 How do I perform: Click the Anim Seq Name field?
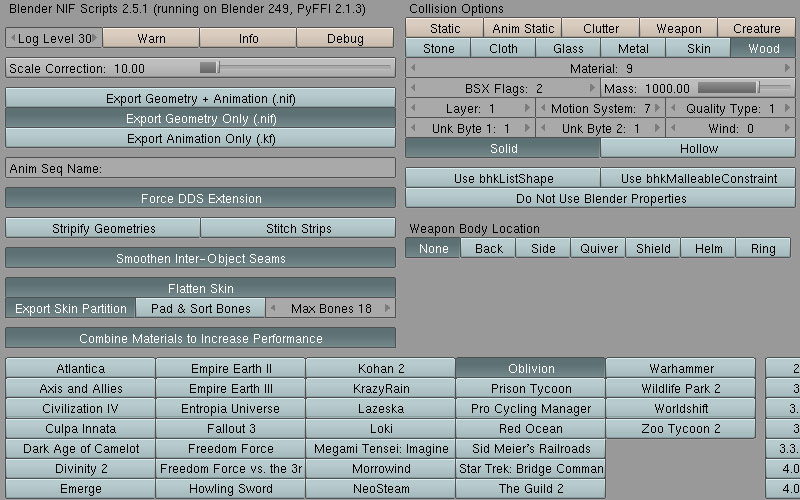point(200,168)
